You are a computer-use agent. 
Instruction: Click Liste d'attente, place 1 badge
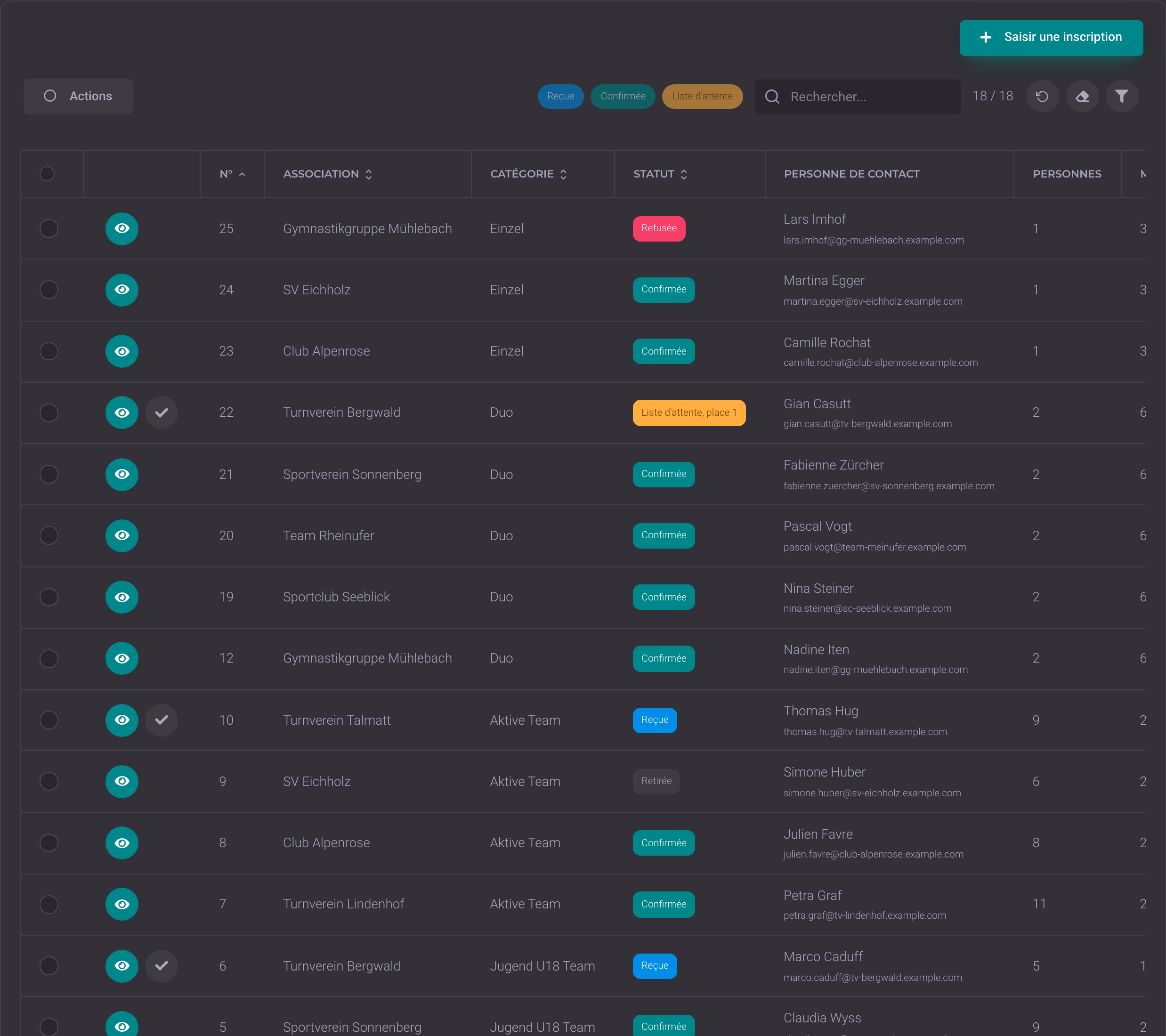[688, 413]
